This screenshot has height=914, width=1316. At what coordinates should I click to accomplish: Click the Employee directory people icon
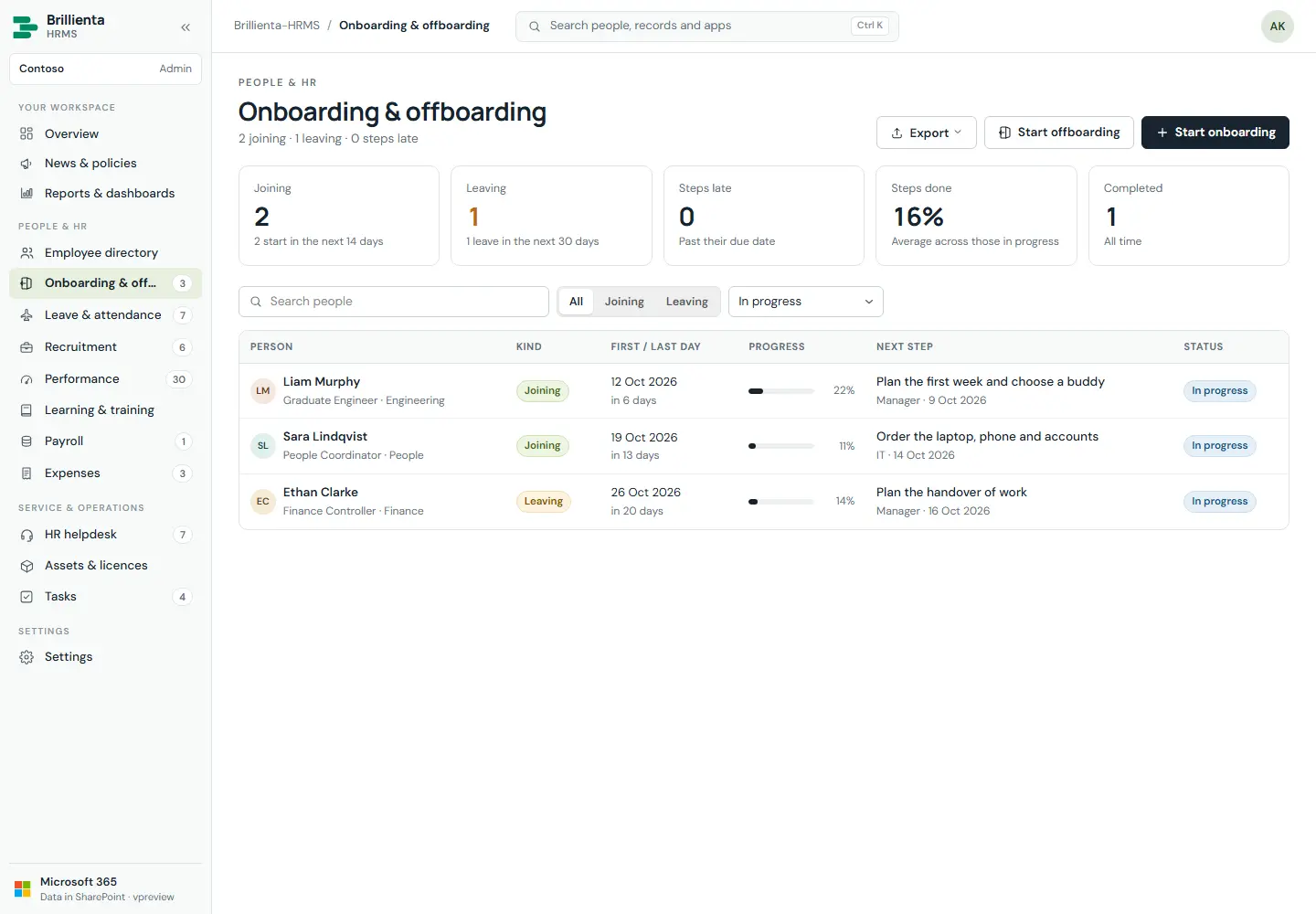(x=27, y=253)
